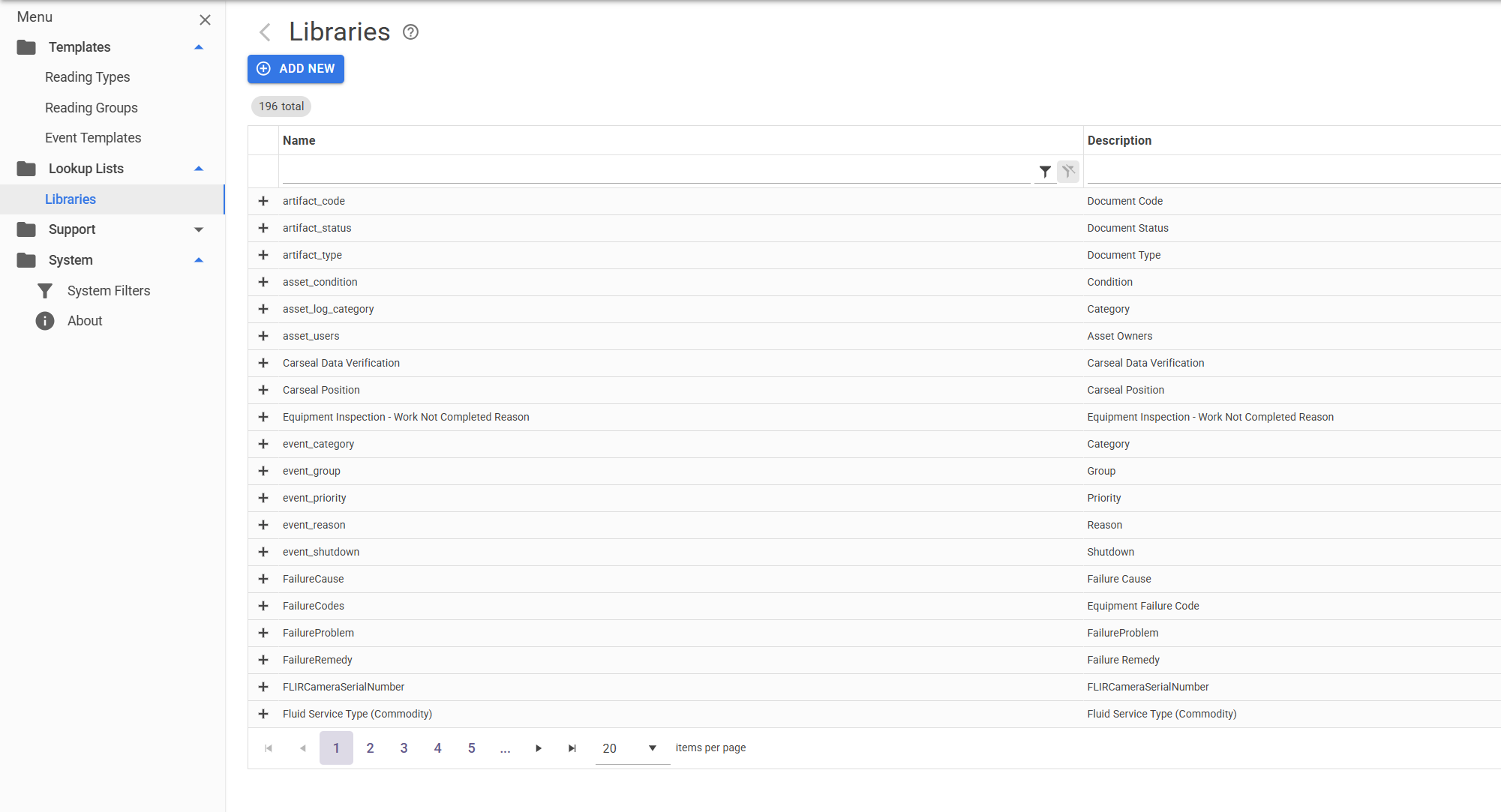Expand the FailureCodes row plus icon
This screenshot has width=1501, height=812.
click(x=263, y=606)
